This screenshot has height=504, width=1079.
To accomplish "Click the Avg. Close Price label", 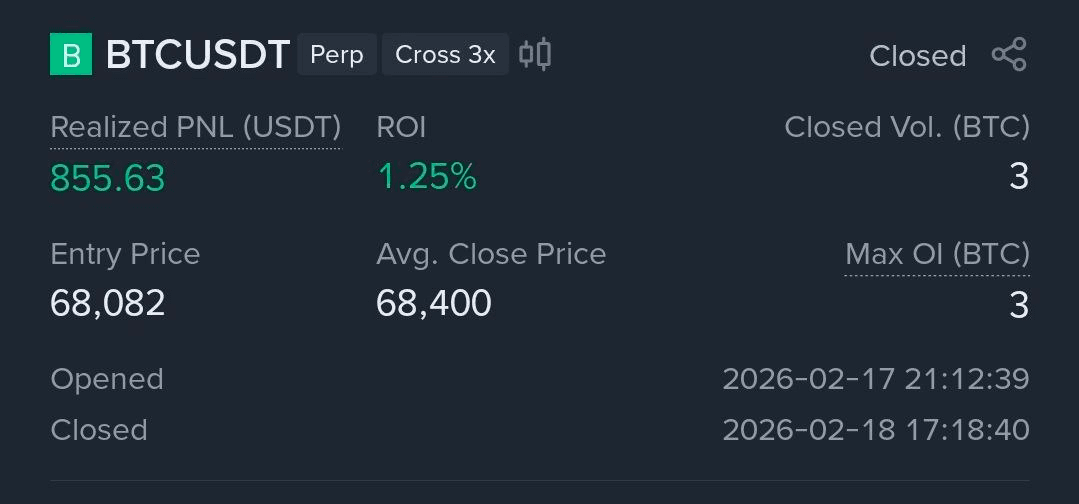I will pyautogui.click(x=491, y=254).
